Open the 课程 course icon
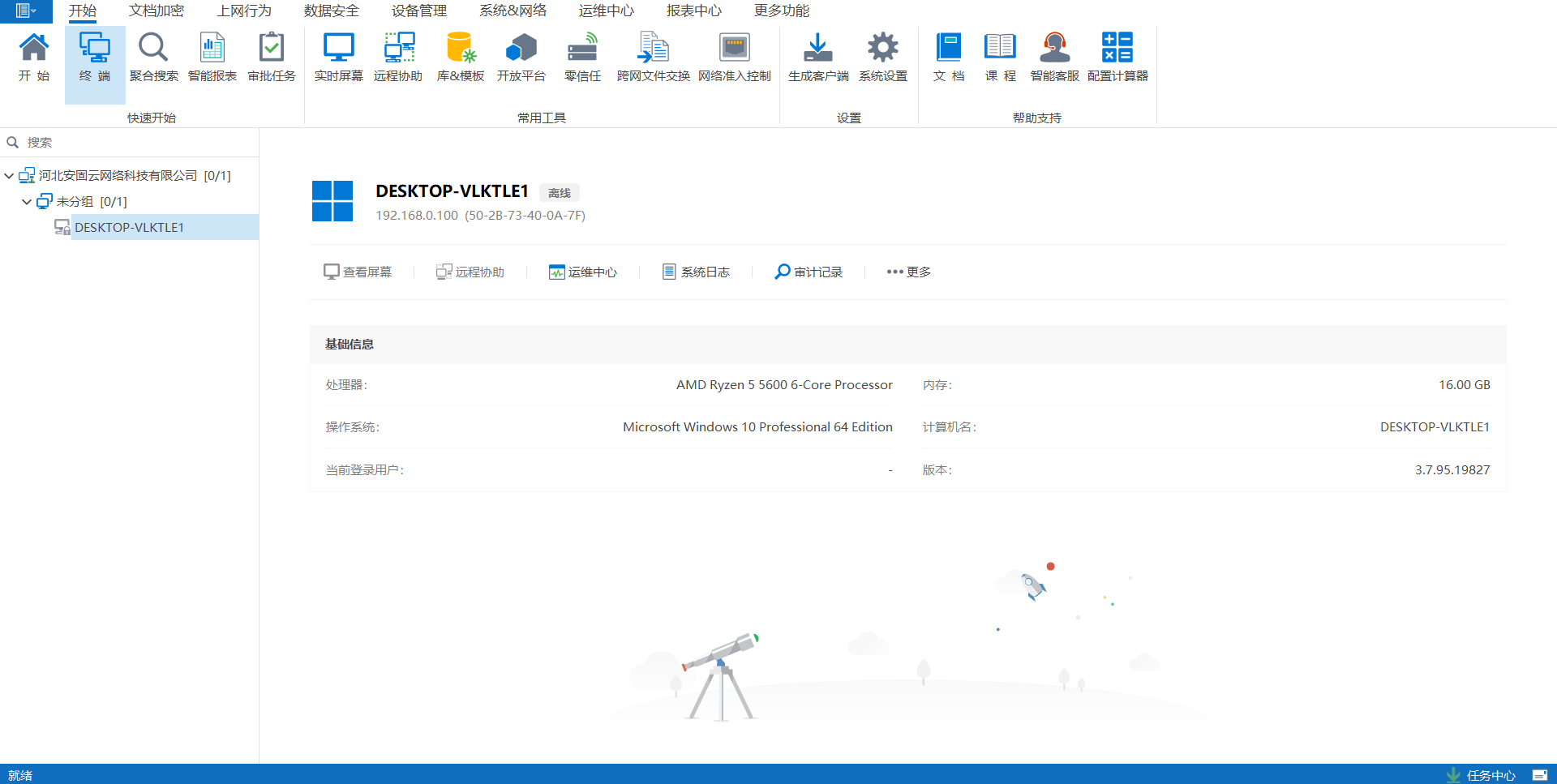Viewport: 1557px width, 784px height. tap(1000, 58)
